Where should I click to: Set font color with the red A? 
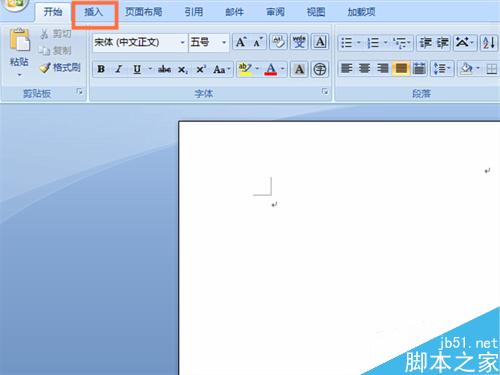(271, 69)
